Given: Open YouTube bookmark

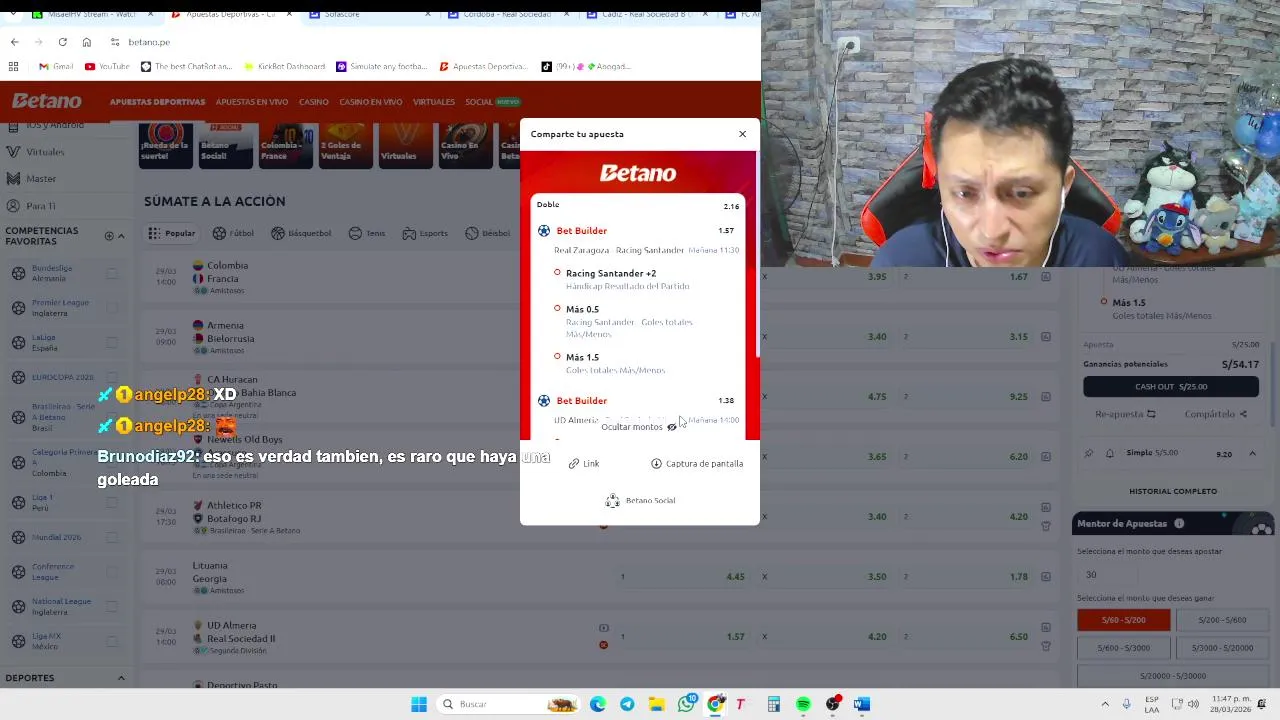Looking at the screenshot, I should (x=107, y=67).
